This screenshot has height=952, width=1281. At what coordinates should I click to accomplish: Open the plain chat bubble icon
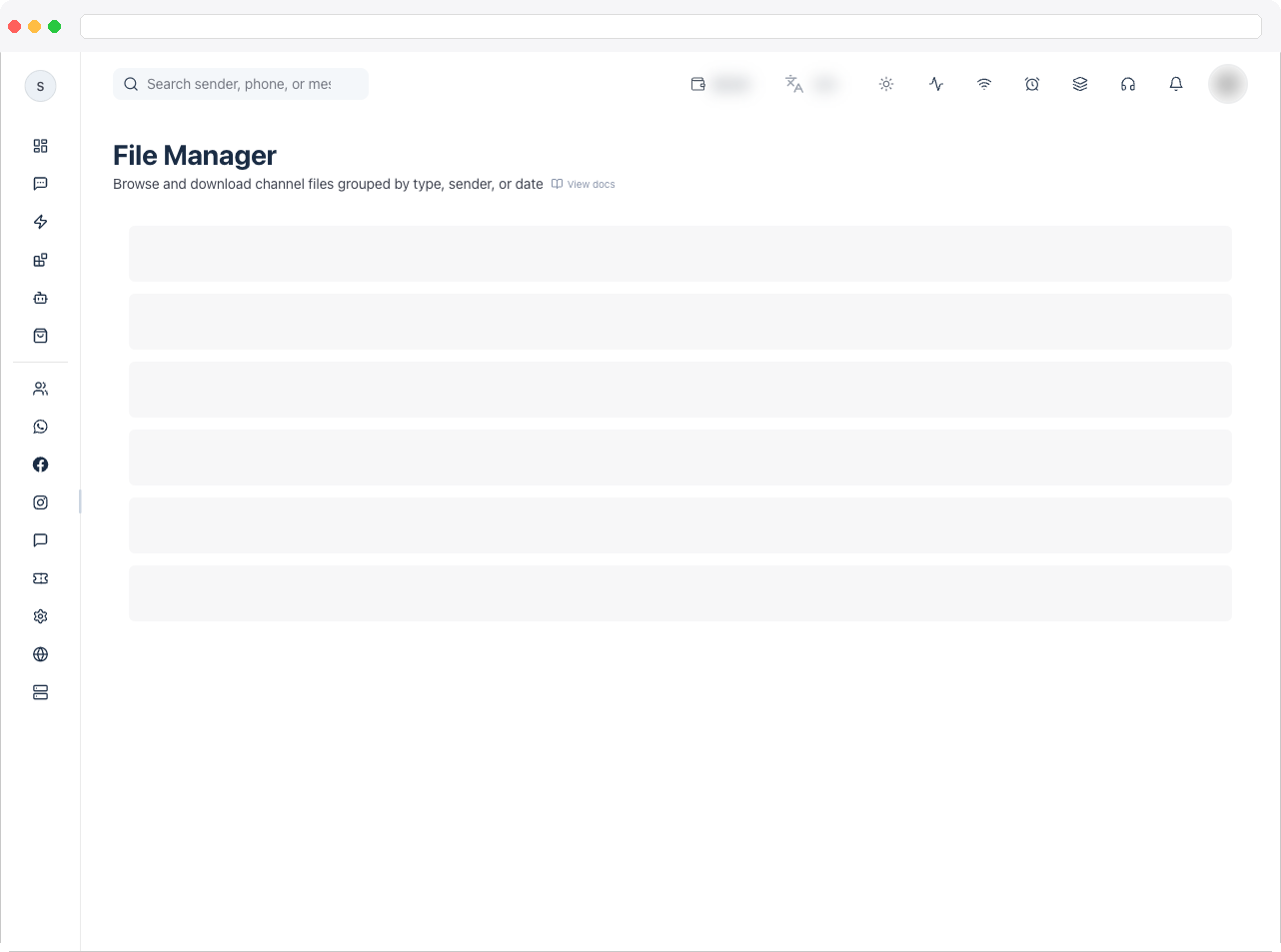coord(40,540)
